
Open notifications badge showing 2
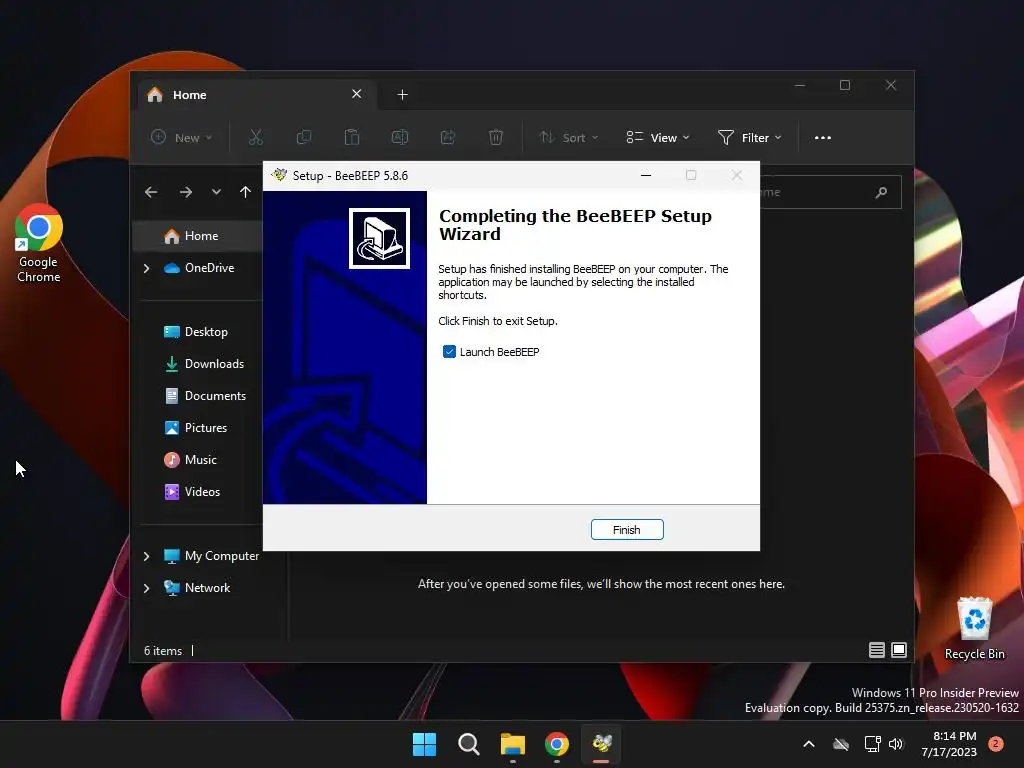point(996,744)
